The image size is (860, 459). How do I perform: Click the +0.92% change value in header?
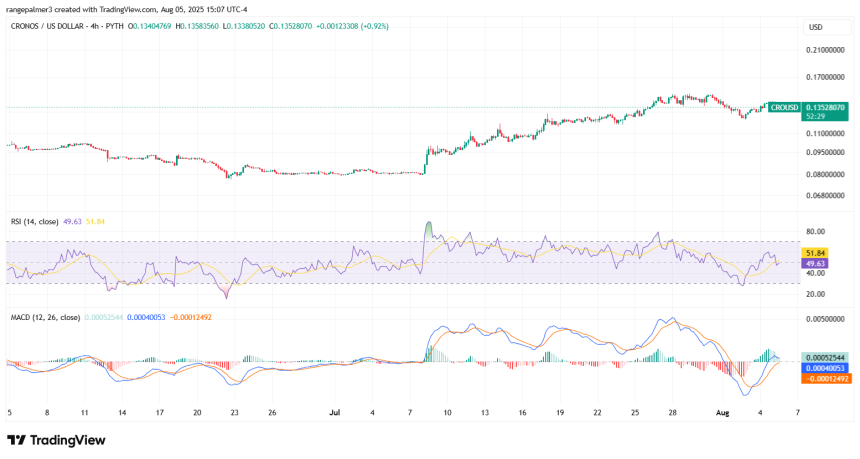(x=375, y=26)
